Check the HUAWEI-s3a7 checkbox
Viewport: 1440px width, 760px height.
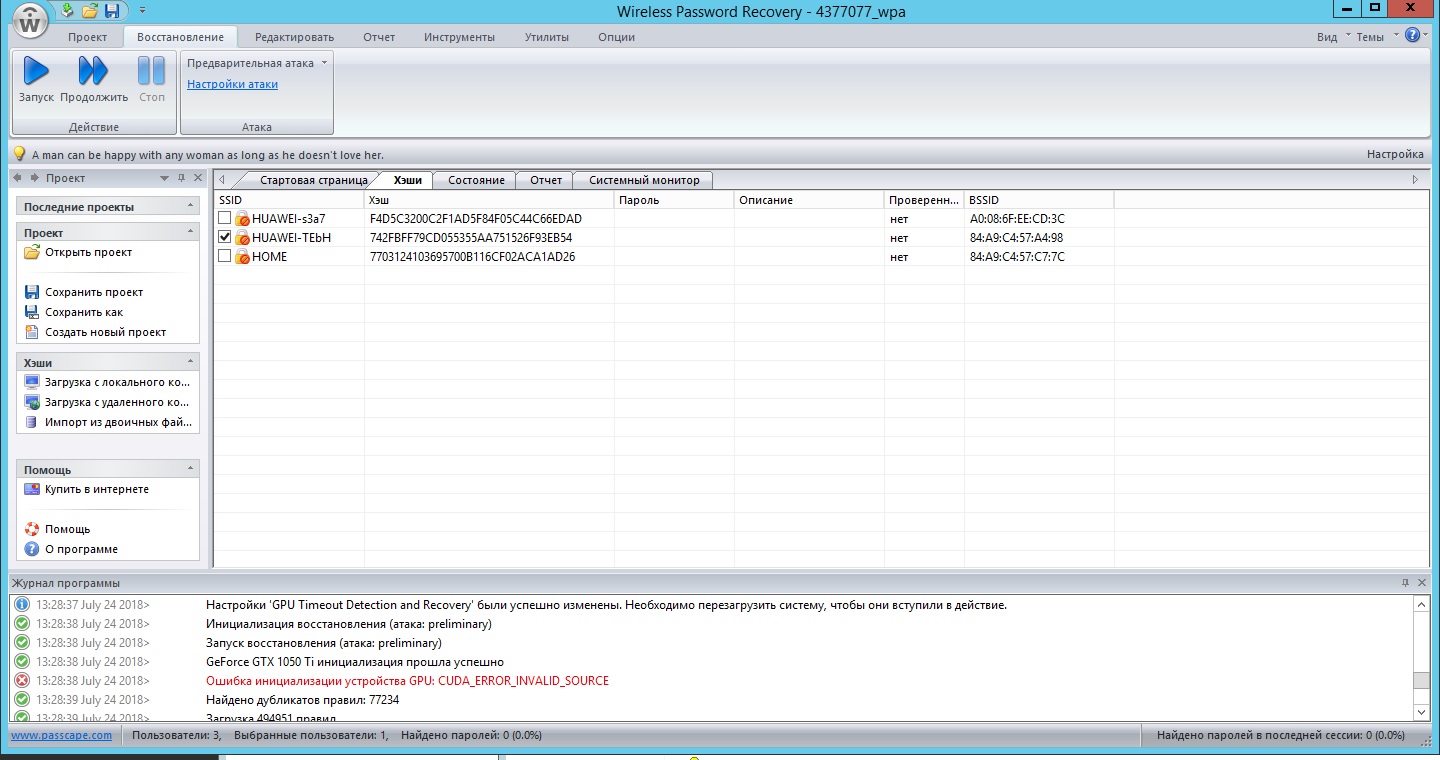tap(225, 218)
